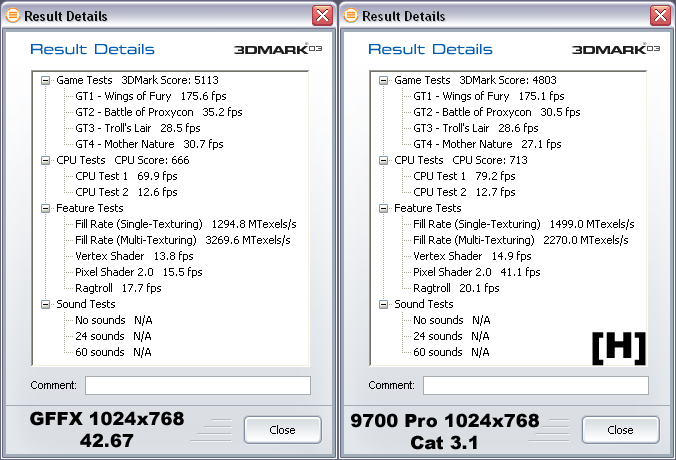Select CPU Test 1 69.9 fps
Screen dimensions: 676x460
[x=126, y=176]
